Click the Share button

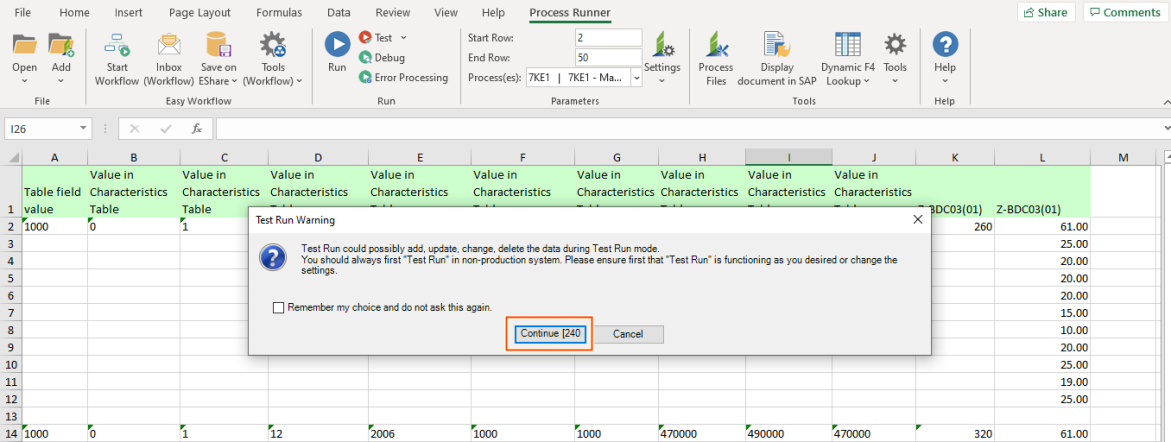1045,13
